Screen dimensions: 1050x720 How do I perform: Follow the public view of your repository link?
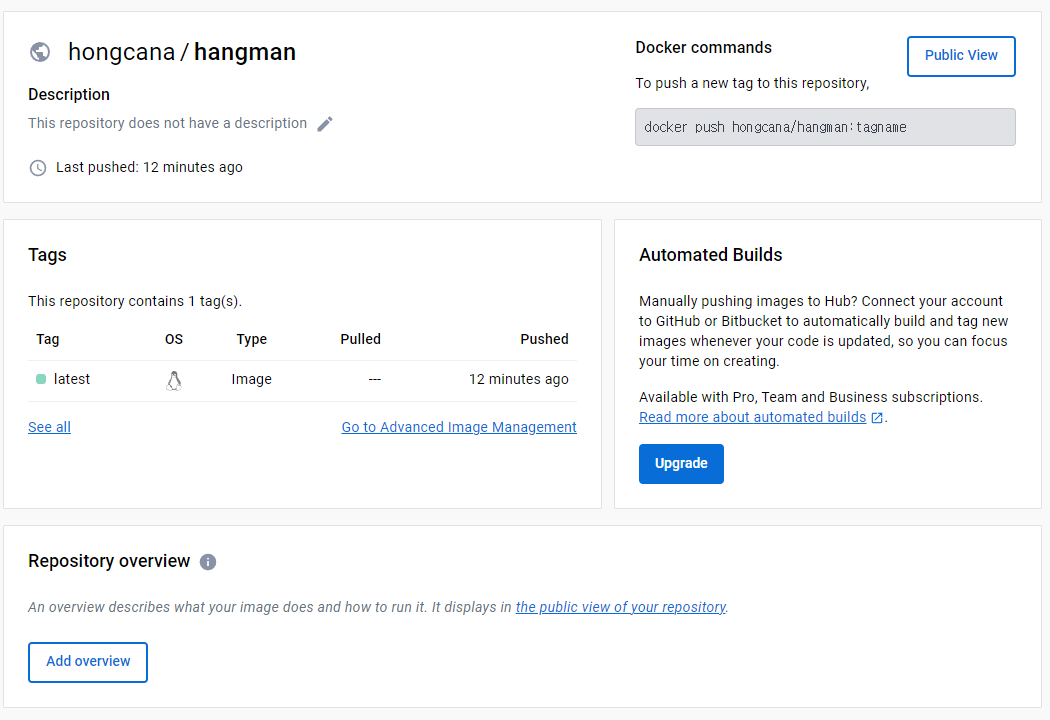tap(621, 607)
